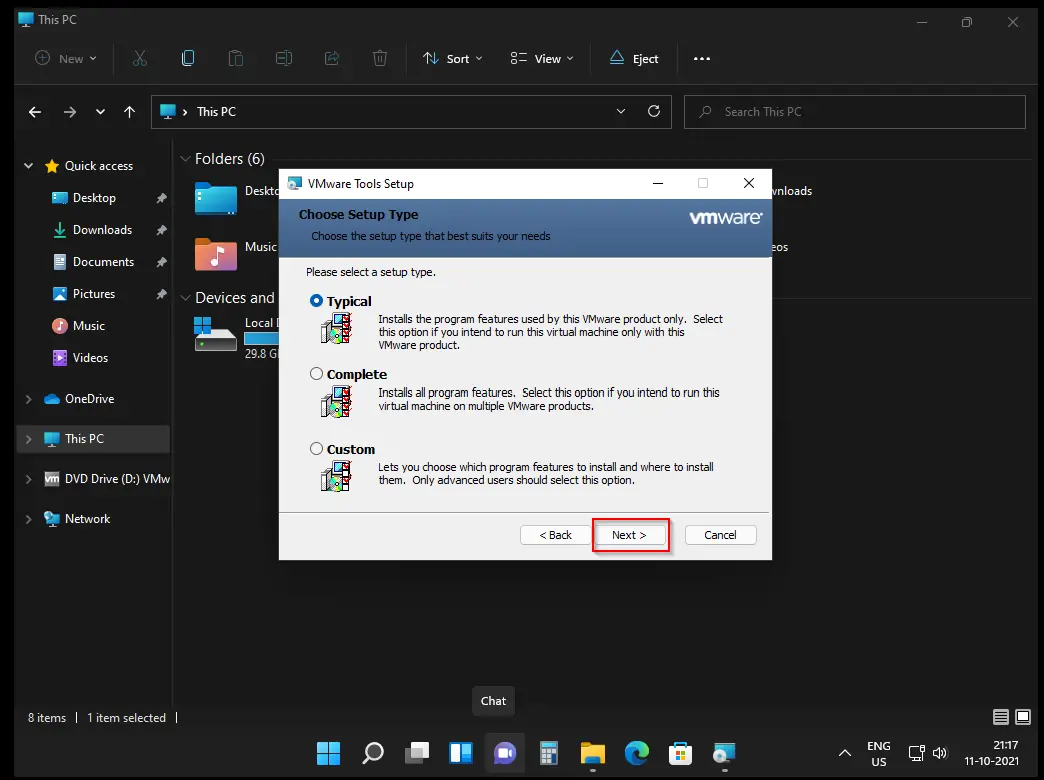Open the View dropdown in File Explorer
Image resolution: width=1044 pixels, height=780 pixels.
542,59
